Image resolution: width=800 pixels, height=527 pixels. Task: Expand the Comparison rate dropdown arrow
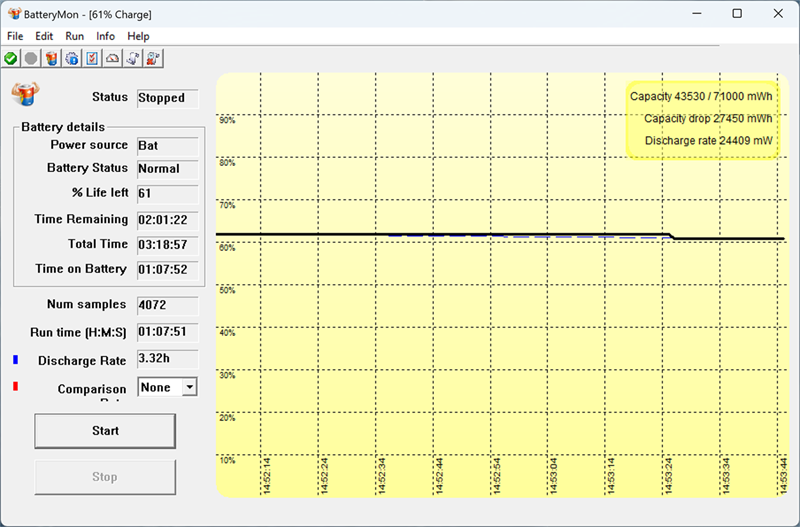tap(189, 387)
